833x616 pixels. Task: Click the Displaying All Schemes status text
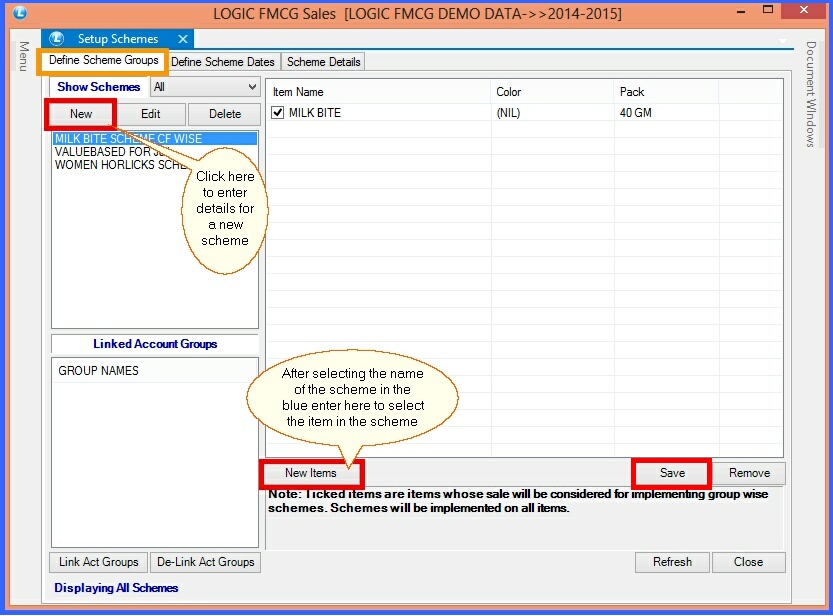[x=116, y=588]
